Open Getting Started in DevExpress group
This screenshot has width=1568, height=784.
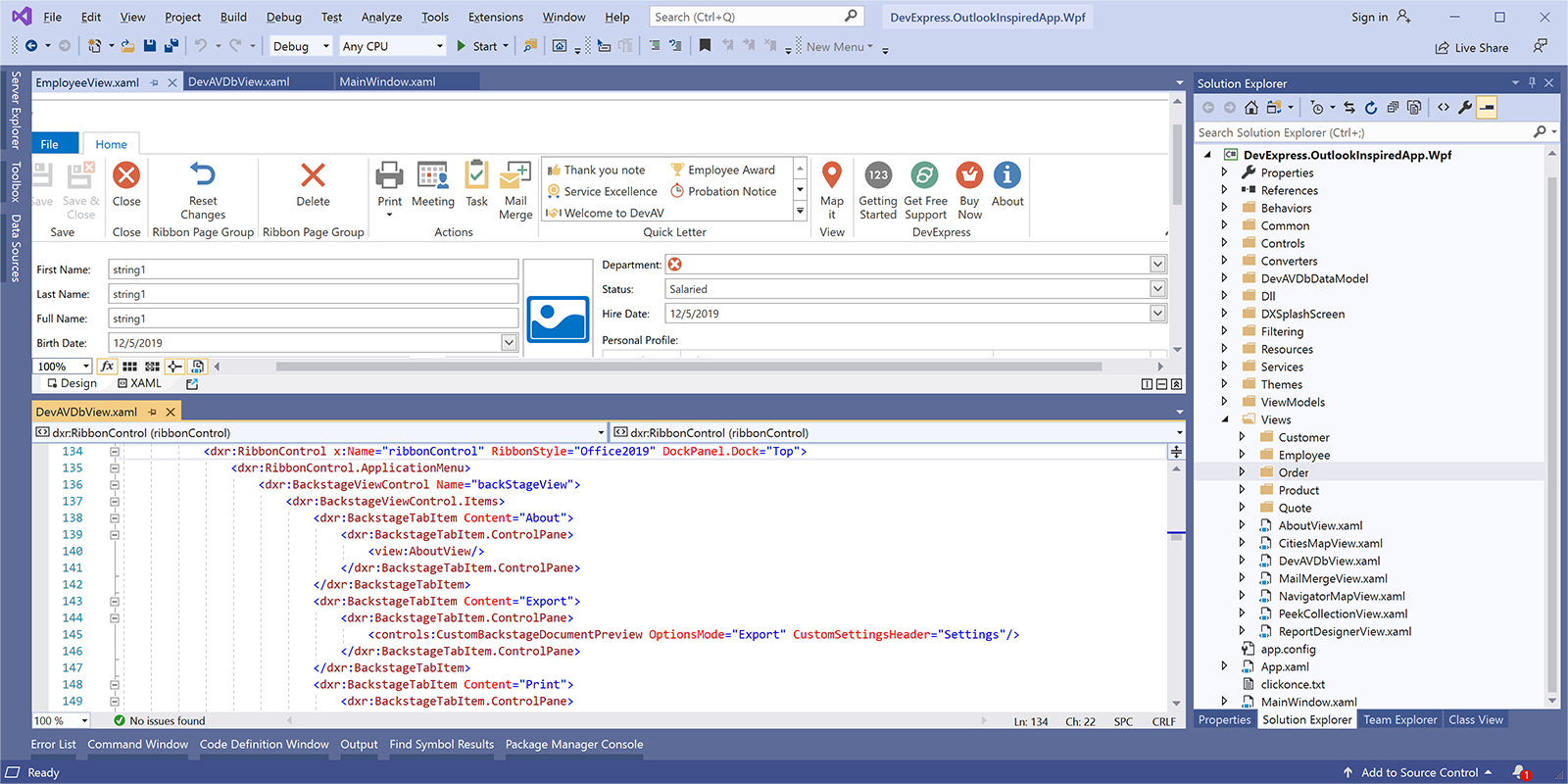click(878, 190)
